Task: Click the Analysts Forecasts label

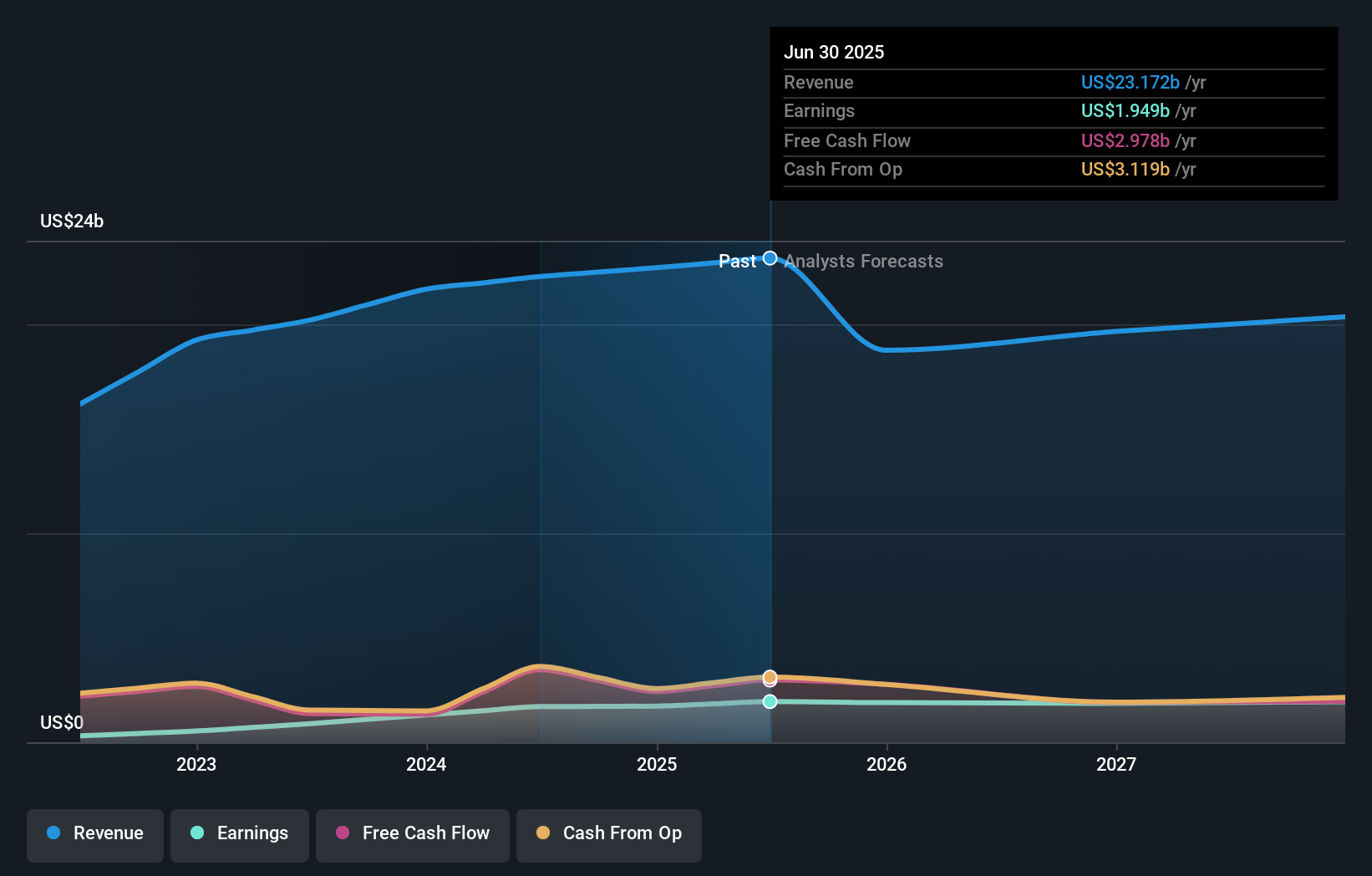Action: [x=864, y=262]
